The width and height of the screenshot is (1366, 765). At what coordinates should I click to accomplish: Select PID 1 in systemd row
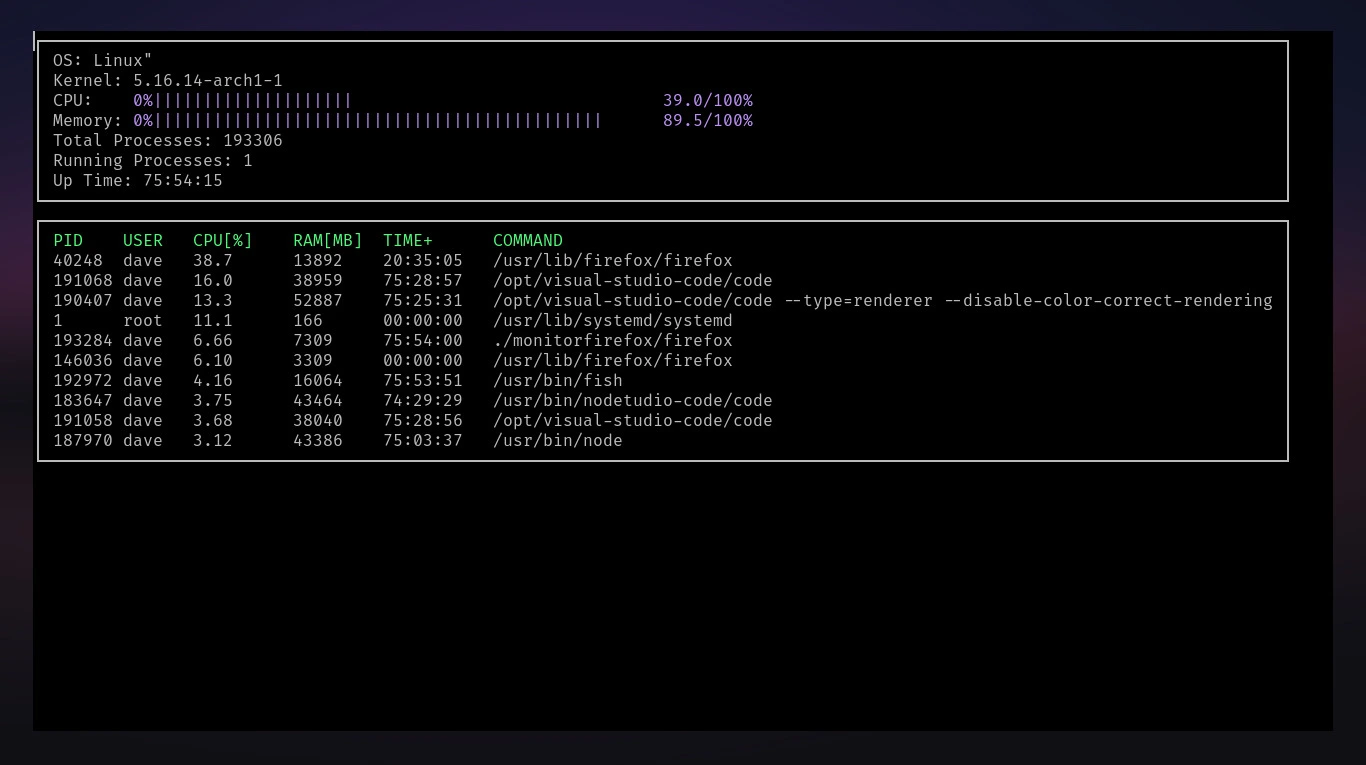(x=58, y=321)
